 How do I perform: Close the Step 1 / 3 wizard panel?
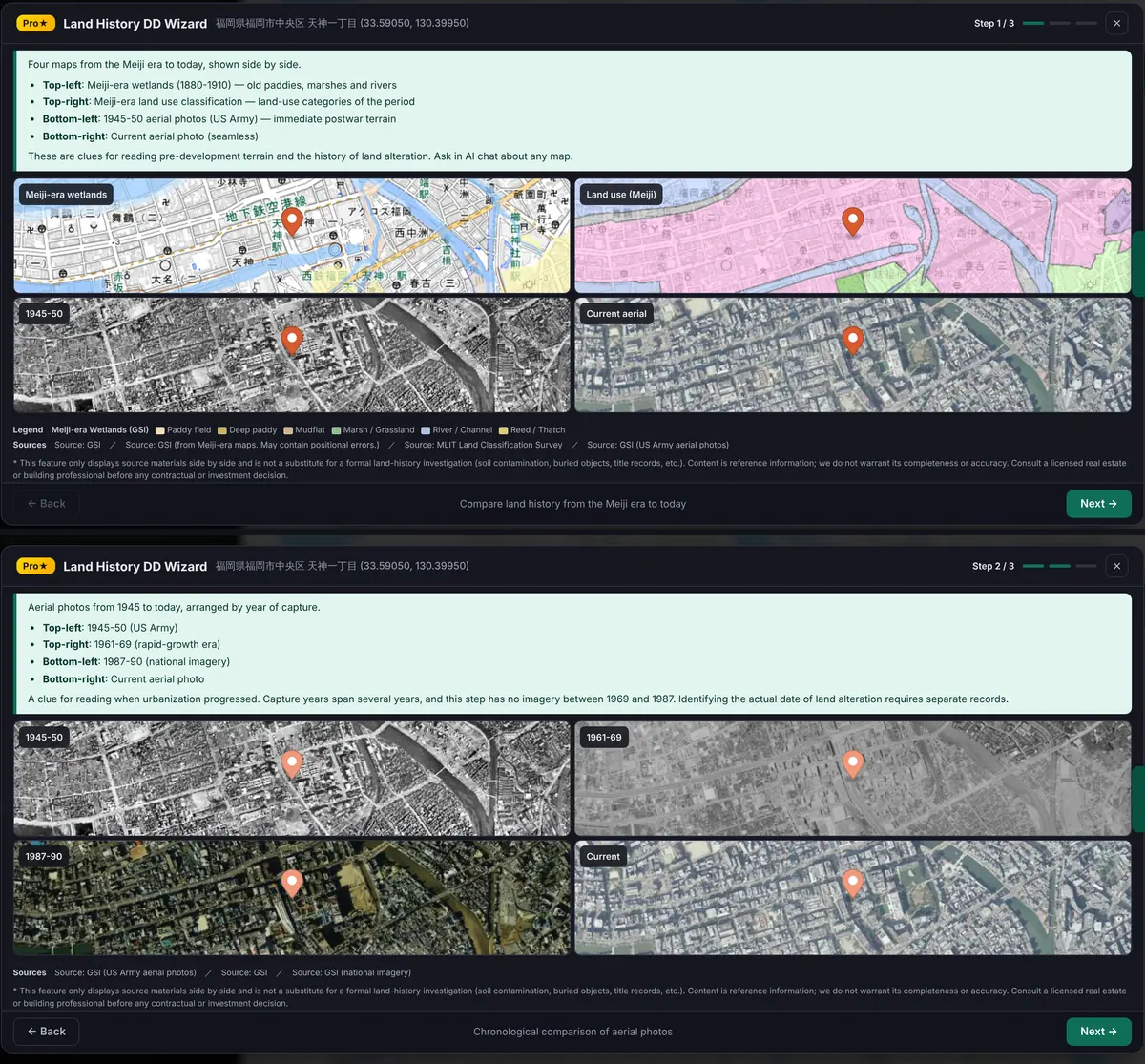tap(1116, 23)
